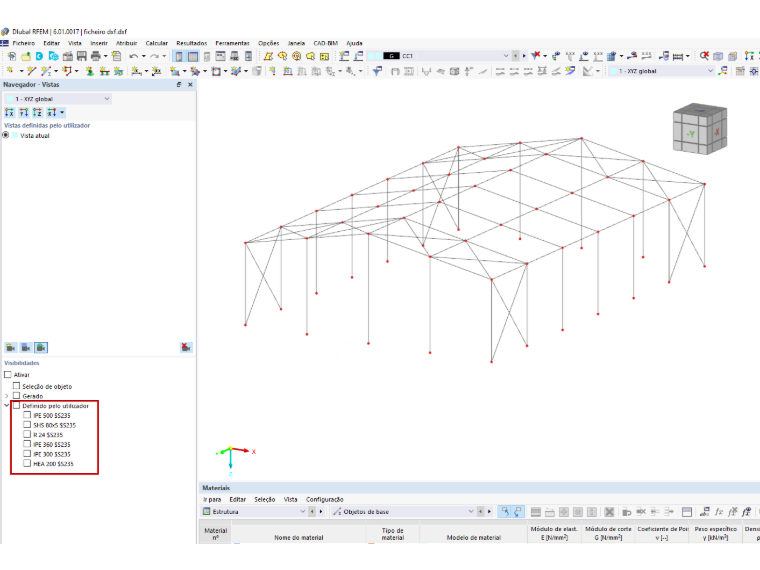The image size is (760, 570).
Task: Insert a new member tool icon
Action: click(x=46, y=71)
